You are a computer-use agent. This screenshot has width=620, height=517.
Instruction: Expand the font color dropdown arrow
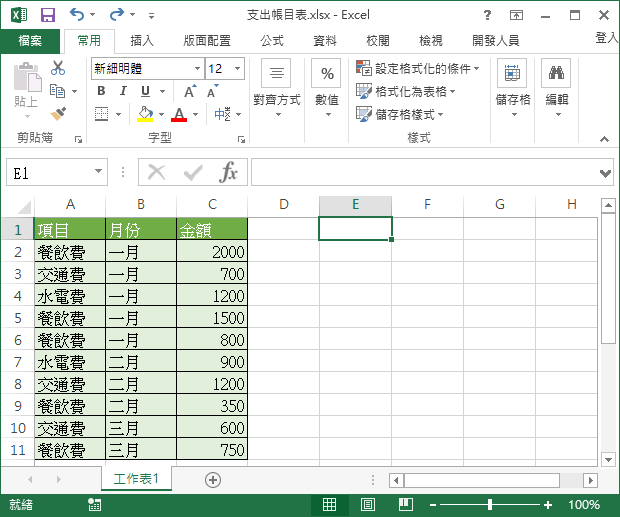(x=195, y=115)
